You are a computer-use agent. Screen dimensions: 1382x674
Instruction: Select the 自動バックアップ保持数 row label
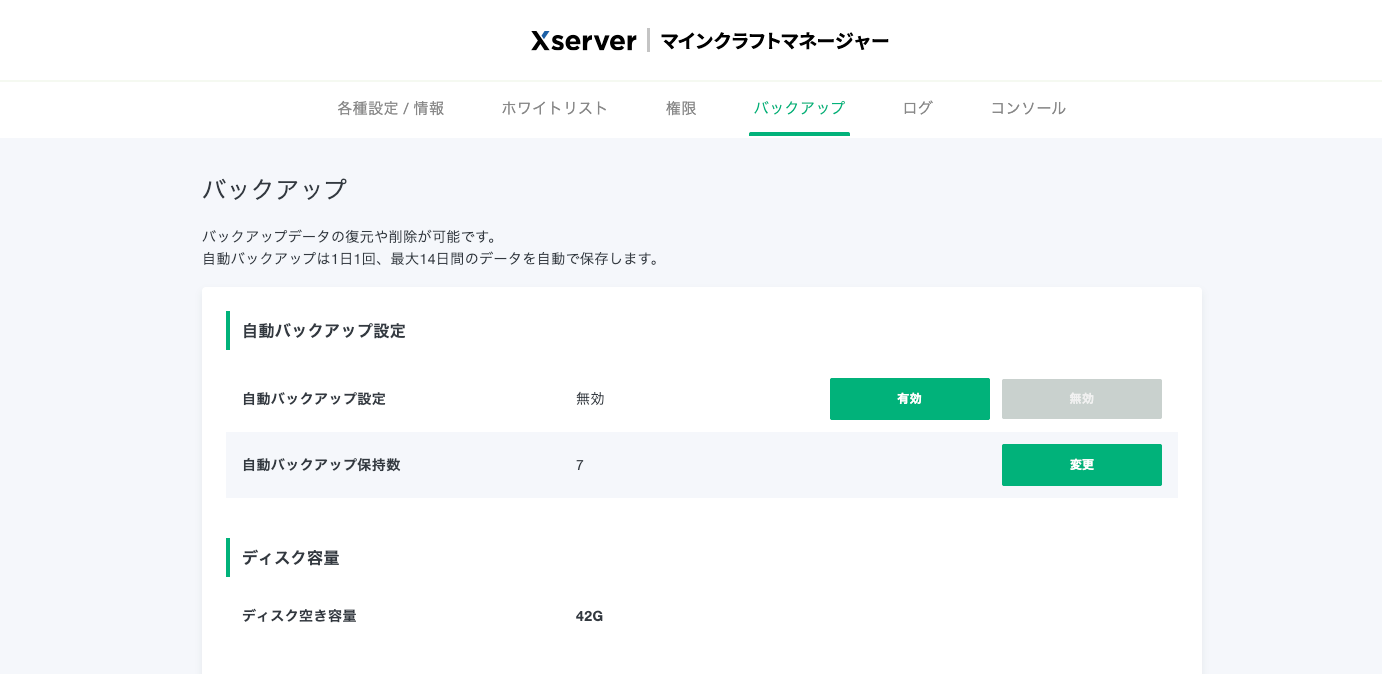(x=321, y=465)
